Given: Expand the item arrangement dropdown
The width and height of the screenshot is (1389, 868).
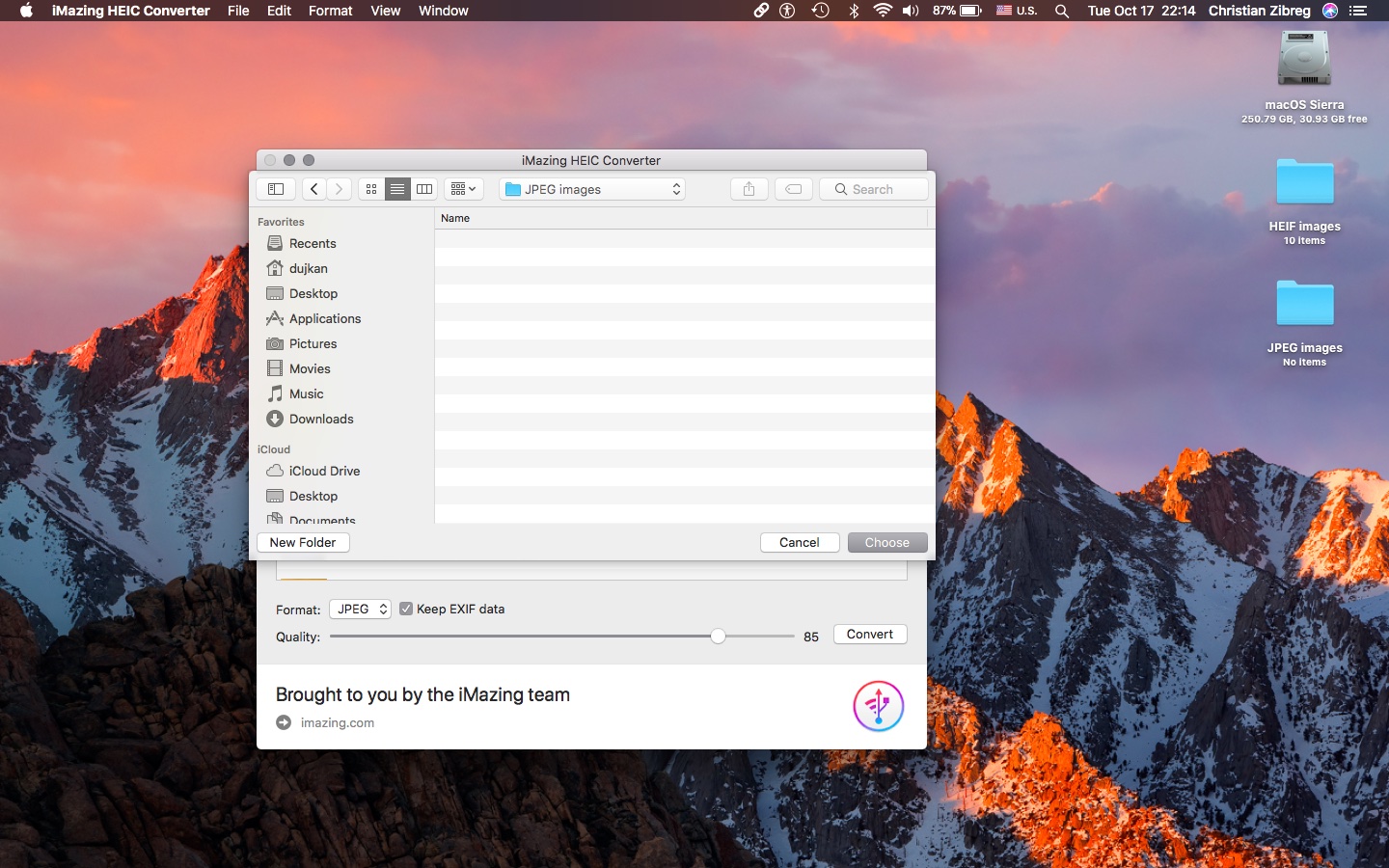Looking at the screenshot, I should pos(463,189).
